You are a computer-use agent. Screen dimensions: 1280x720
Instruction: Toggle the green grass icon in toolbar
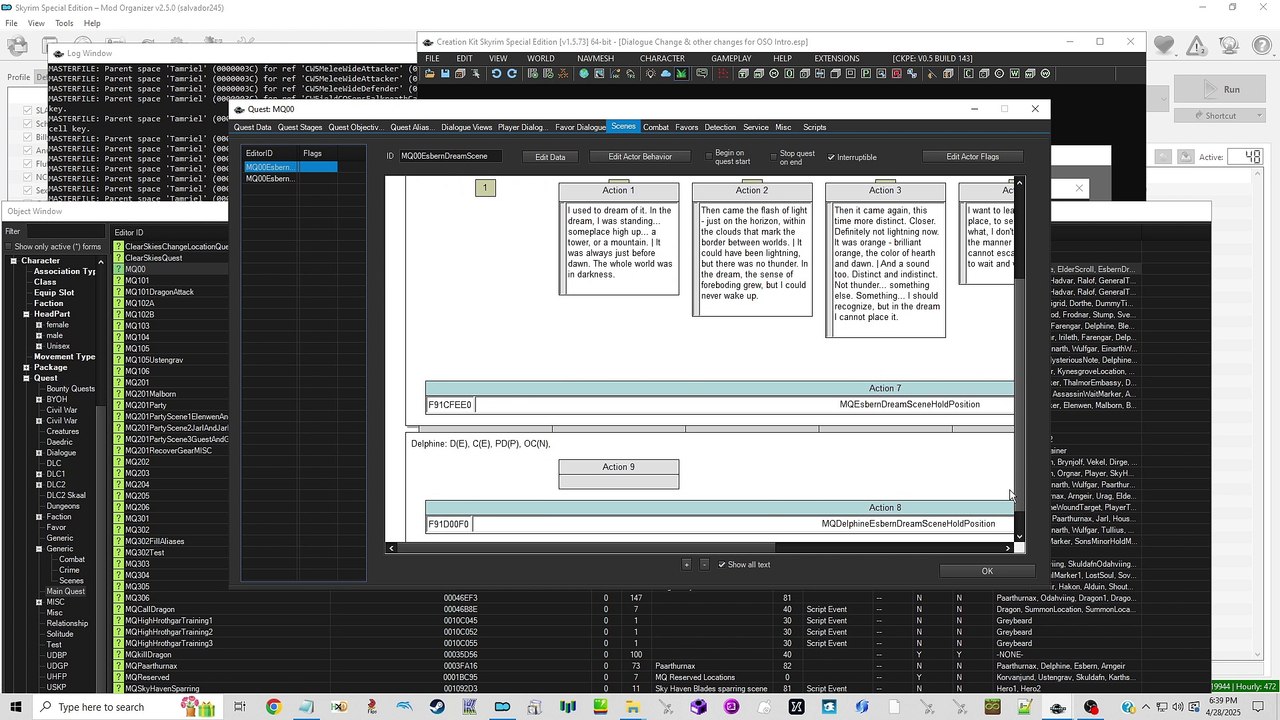[x=681, y=74]
